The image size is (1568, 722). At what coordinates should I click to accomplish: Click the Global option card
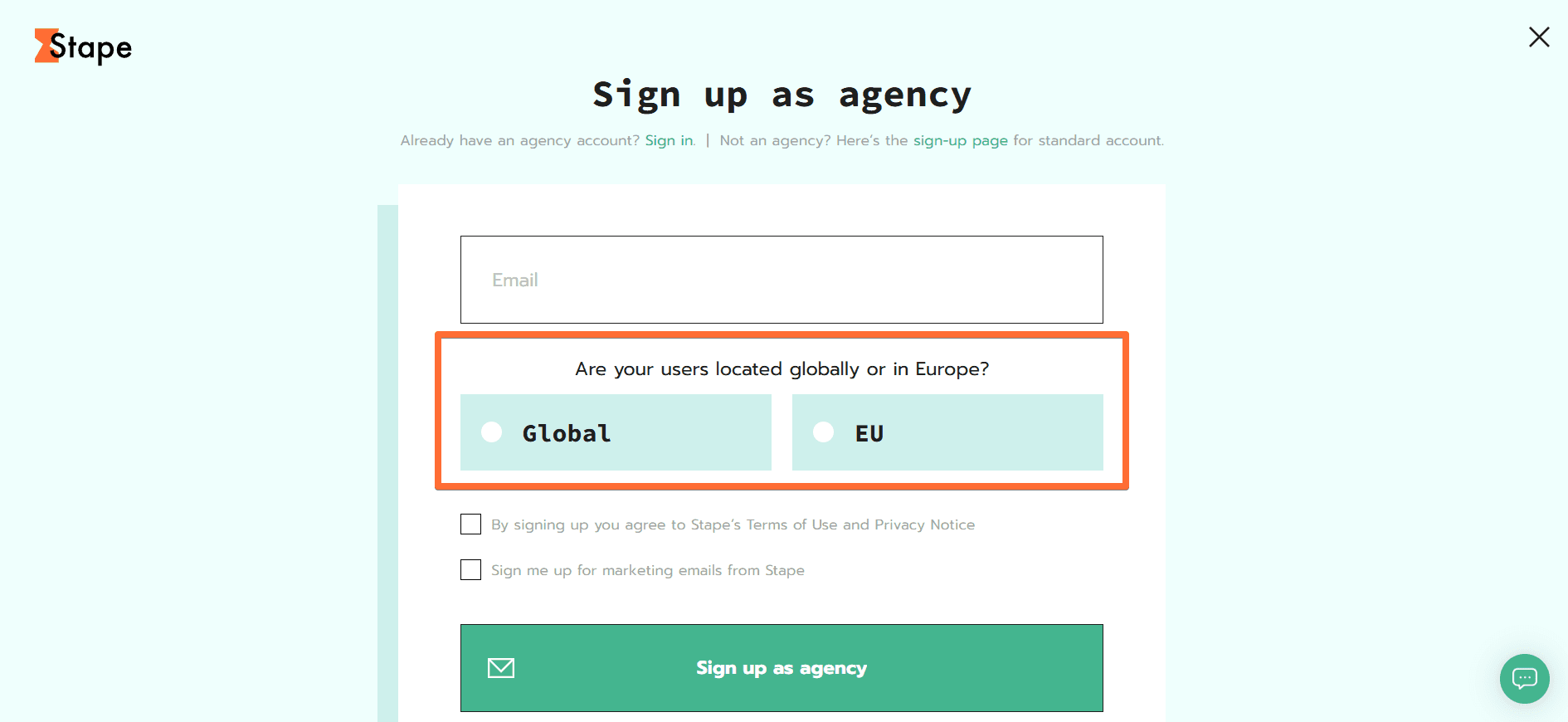tap(616, 432)
